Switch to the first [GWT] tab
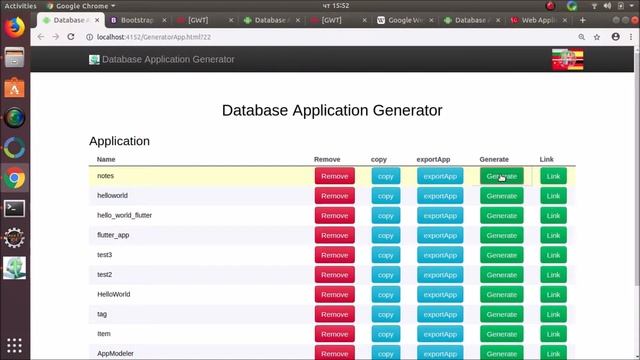 click(198, 20)
